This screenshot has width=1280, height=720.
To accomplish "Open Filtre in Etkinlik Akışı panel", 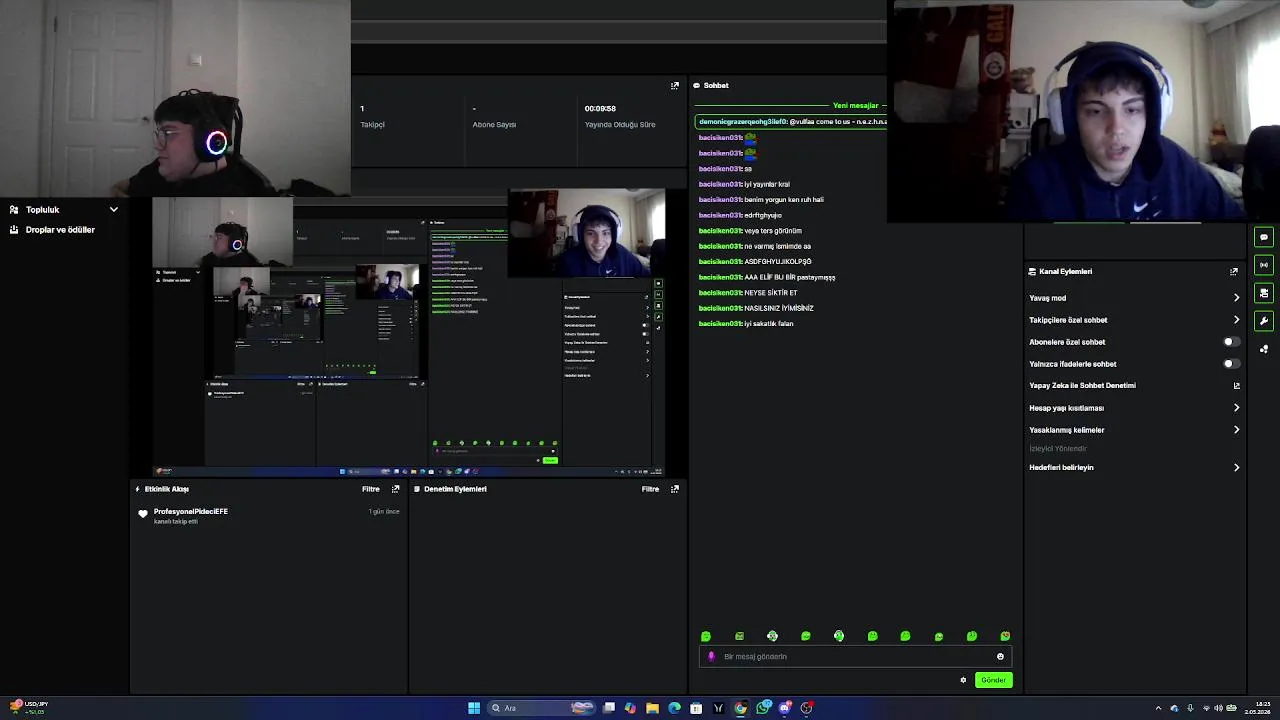I will point(371,489).
